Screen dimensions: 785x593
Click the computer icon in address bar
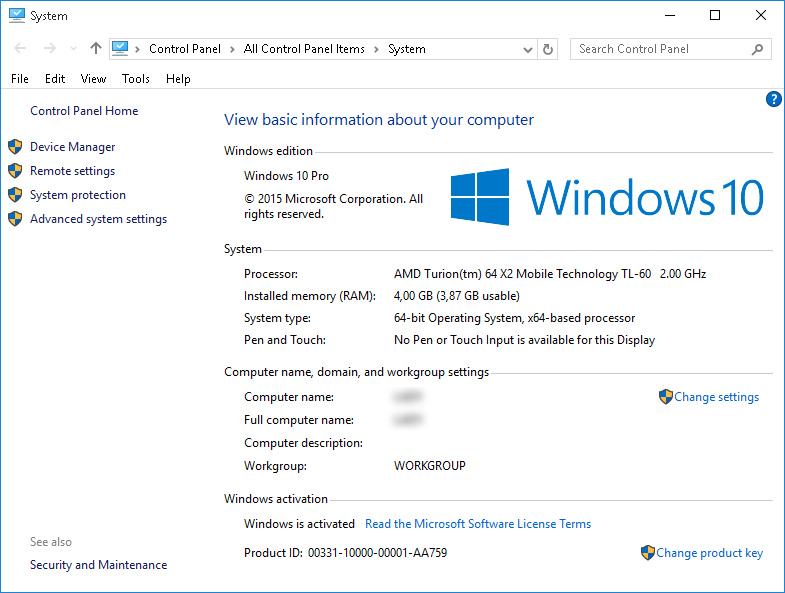click(x=120, y=49)
